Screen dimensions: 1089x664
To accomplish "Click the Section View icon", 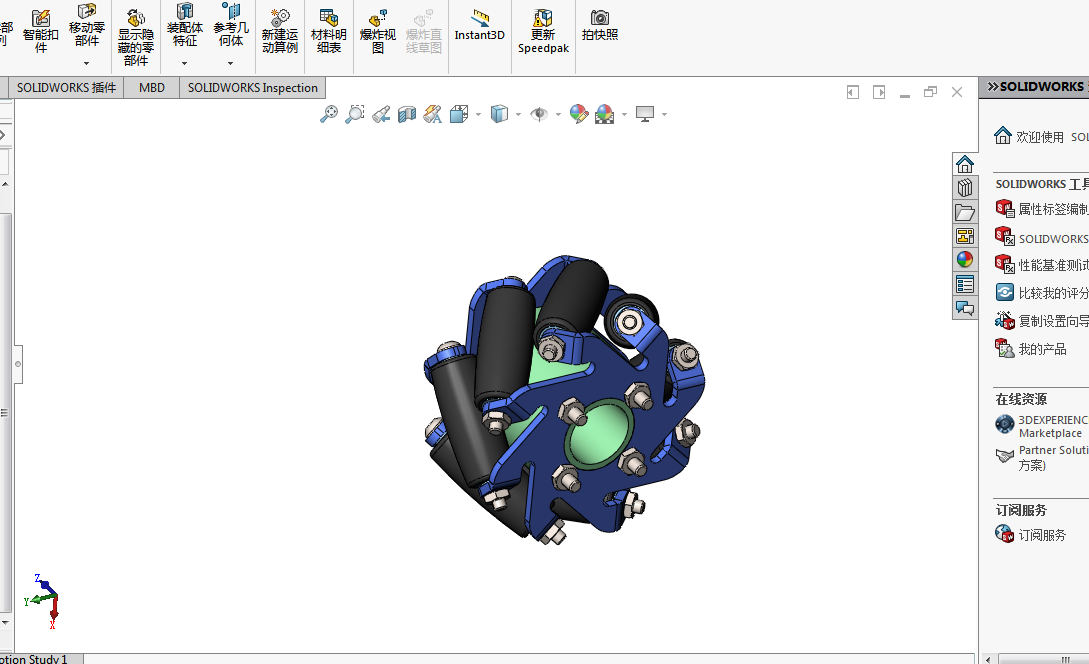I will pyautogui.click(x=407, y=114).
